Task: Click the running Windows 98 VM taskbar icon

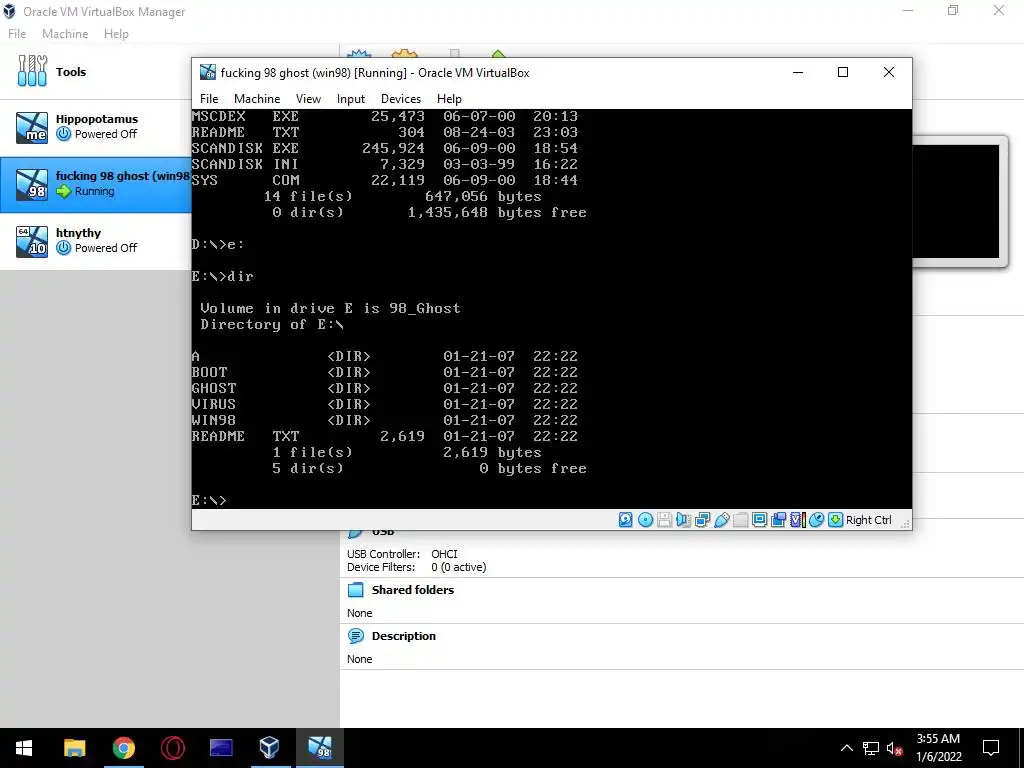Action: (x=319, y=748)
